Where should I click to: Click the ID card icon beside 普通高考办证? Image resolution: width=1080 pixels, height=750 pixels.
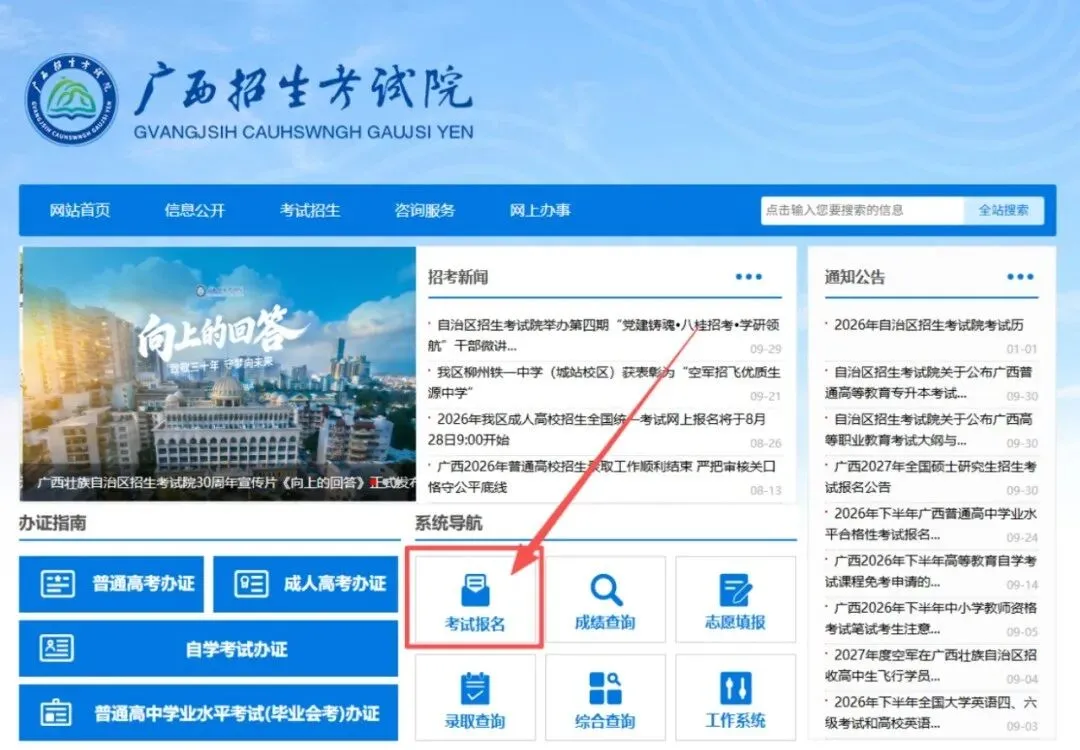click(x=58, y=583)
